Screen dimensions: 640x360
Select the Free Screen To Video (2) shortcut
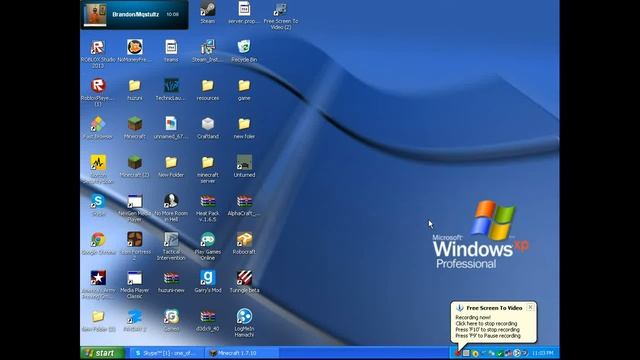280,15
